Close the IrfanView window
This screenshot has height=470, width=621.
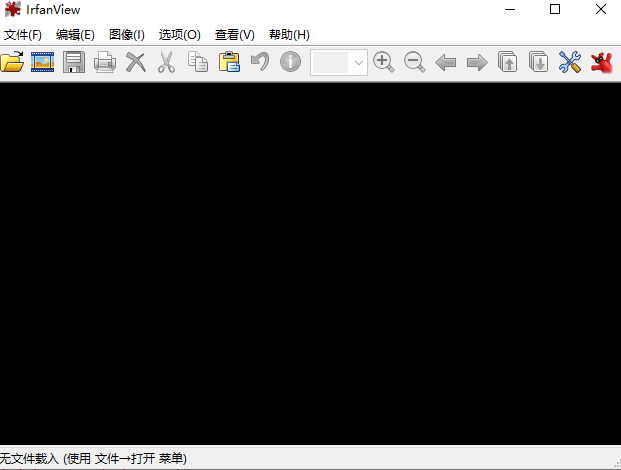(x=600, y=9)
